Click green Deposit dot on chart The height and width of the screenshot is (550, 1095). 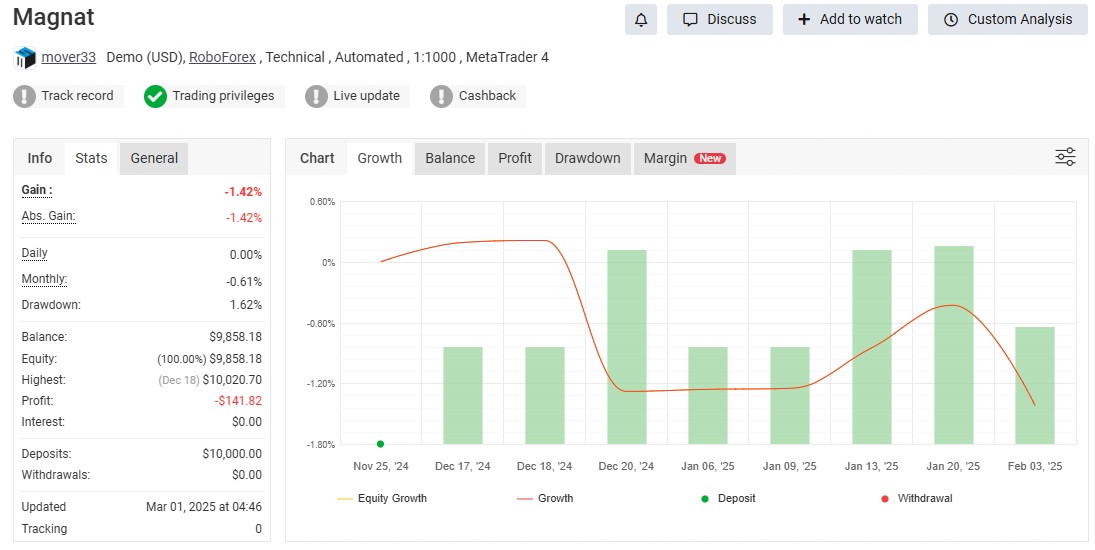pos(381,444)
